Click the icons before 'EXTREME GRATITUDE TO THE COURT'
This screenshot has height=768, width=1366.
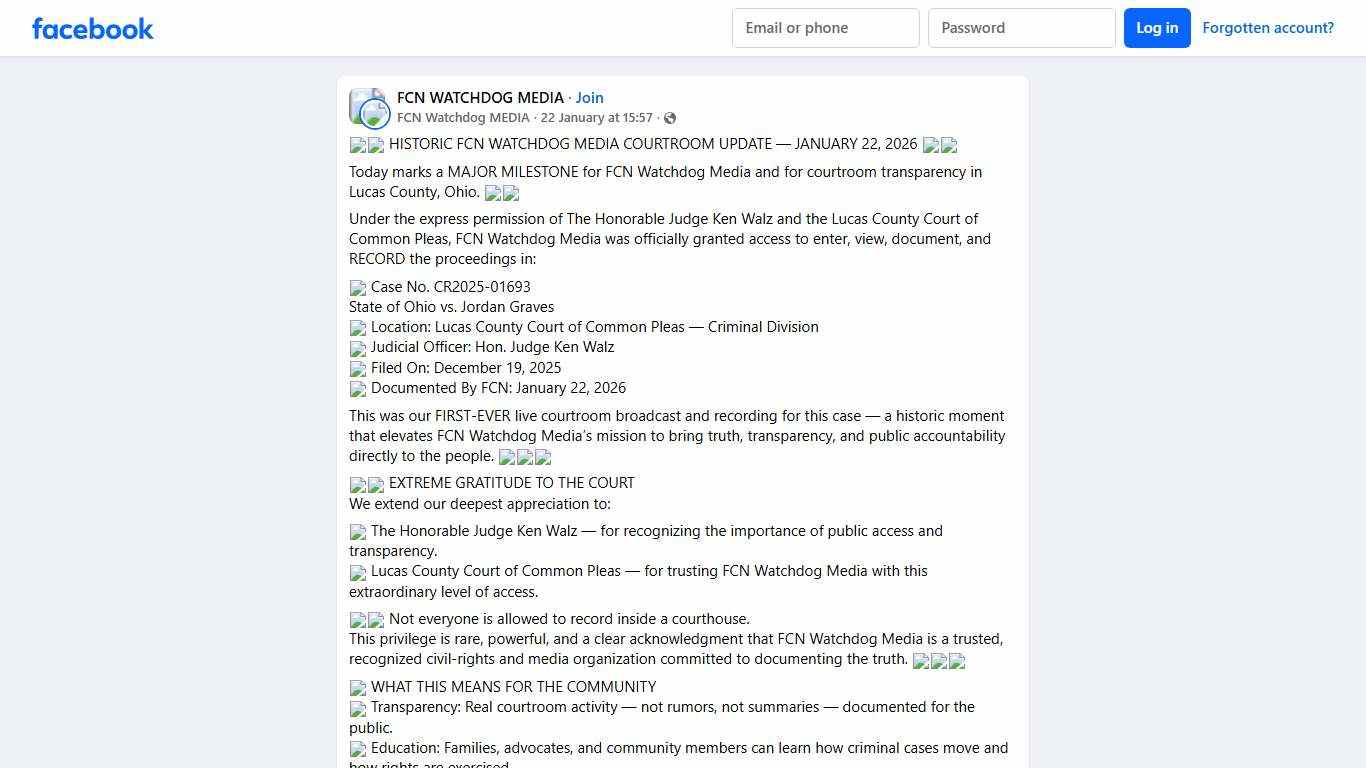click(365, 485)
